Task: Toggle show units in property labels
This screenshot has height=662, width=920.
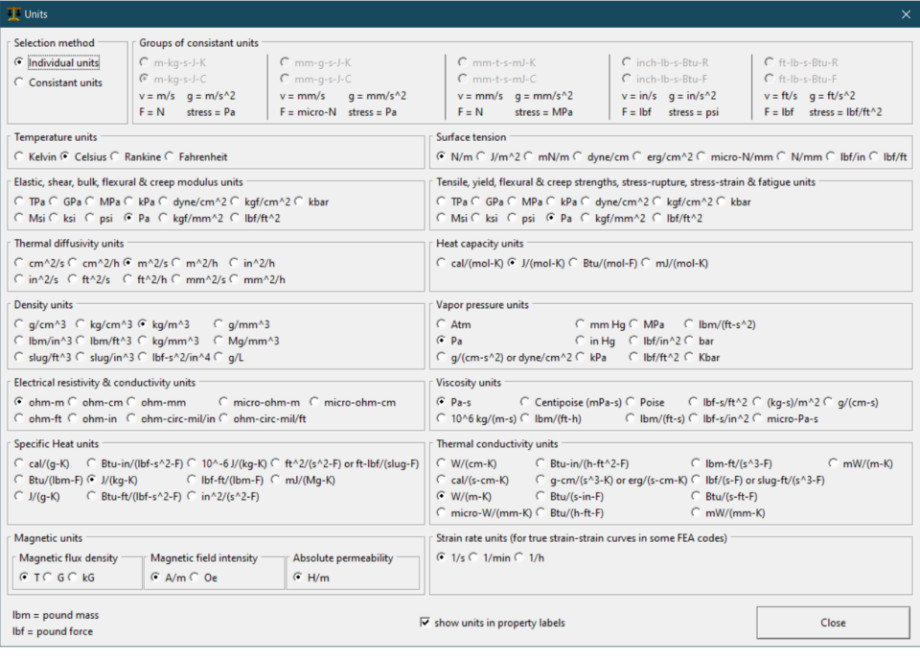Action: [x=425, y=623]
